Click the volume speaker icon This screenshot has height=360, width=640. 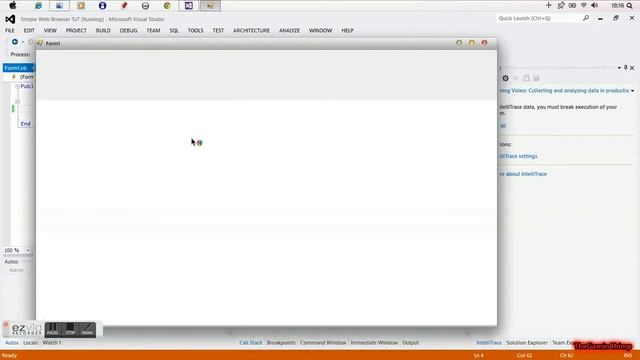tap(595, 5)
